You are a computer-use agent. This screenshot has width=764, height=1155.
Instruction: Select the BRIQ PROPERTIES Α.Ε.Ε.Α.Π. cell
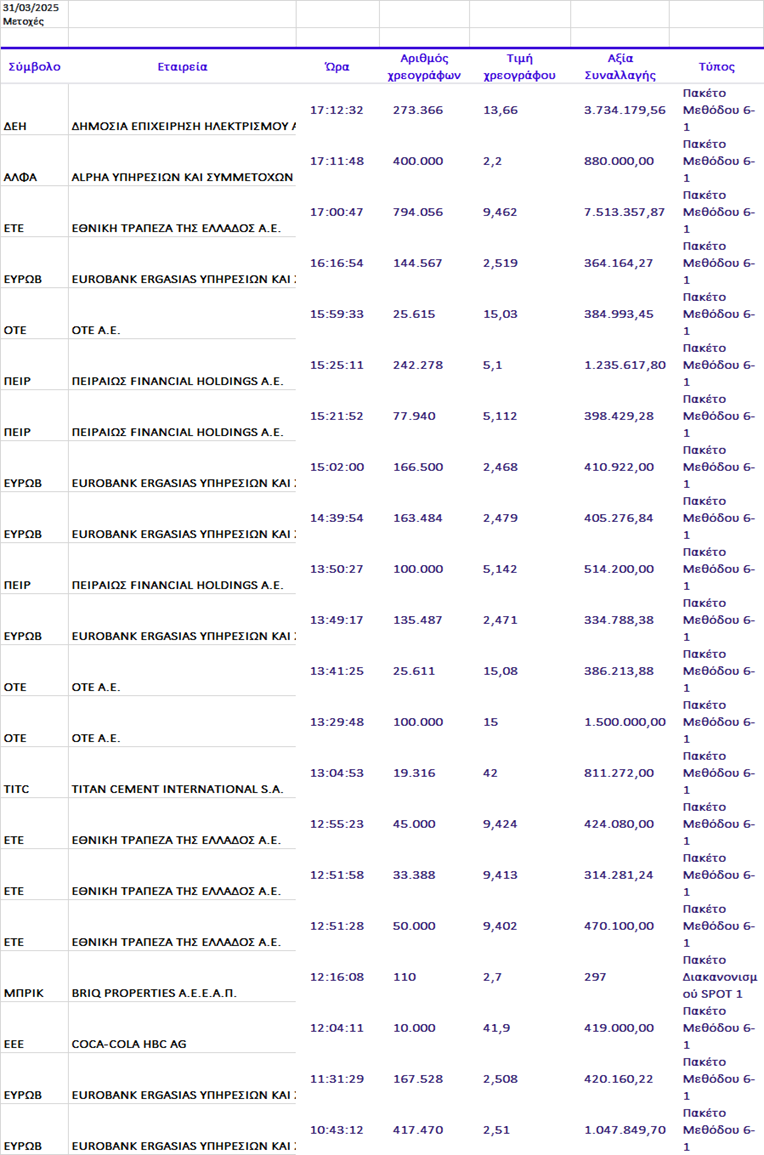point(154,993)
